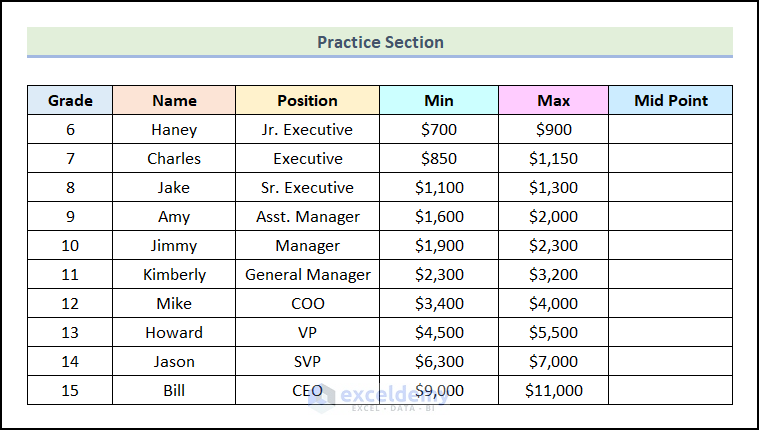The width and height of the screenshot is (759, 430).
Task: Click the Howard name cell
Action: tap(174, 332)
